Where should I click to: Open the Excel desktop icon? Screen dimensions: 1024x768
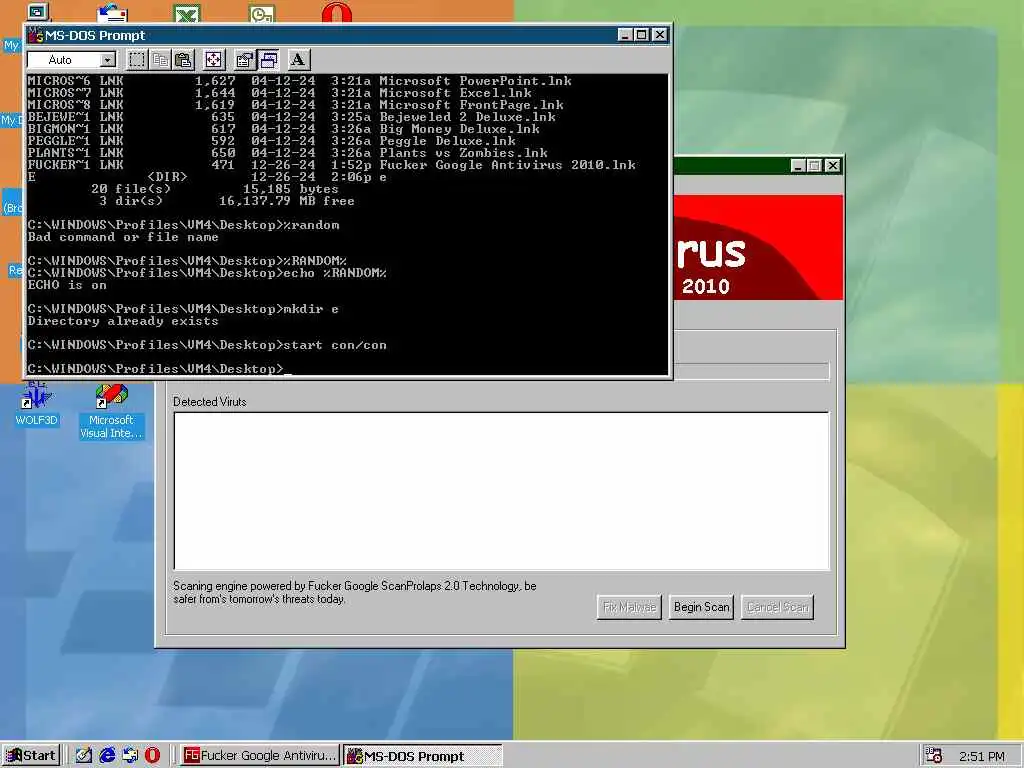point(187,12)
